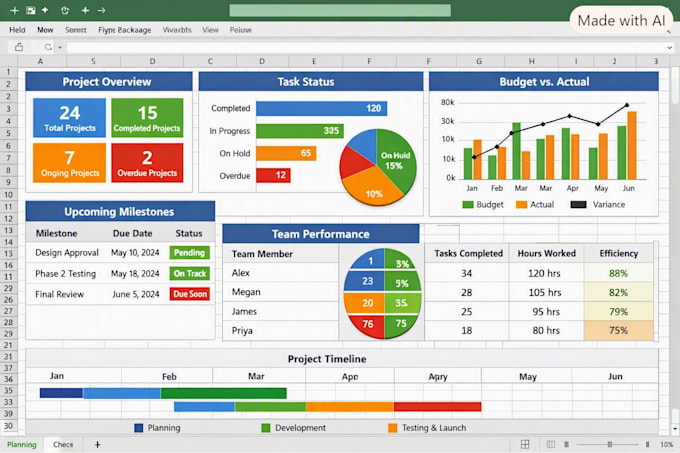Click the 24 Total Projects card
The height and width of the screenshot is (453, 680).
click(x=69, y=118)
